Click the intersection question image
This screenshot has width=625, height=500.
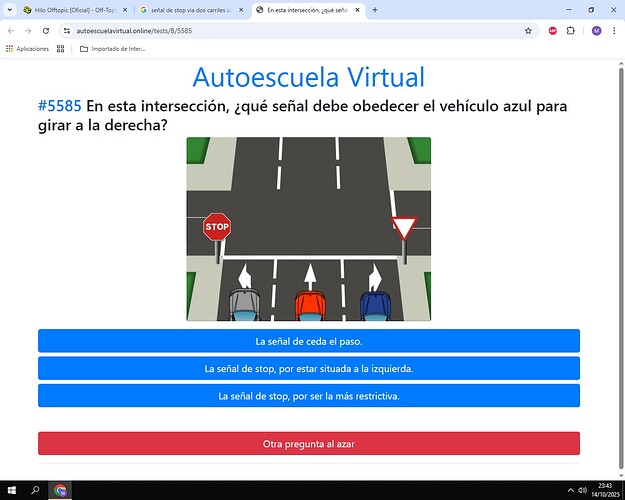click(x=309, y=229)
